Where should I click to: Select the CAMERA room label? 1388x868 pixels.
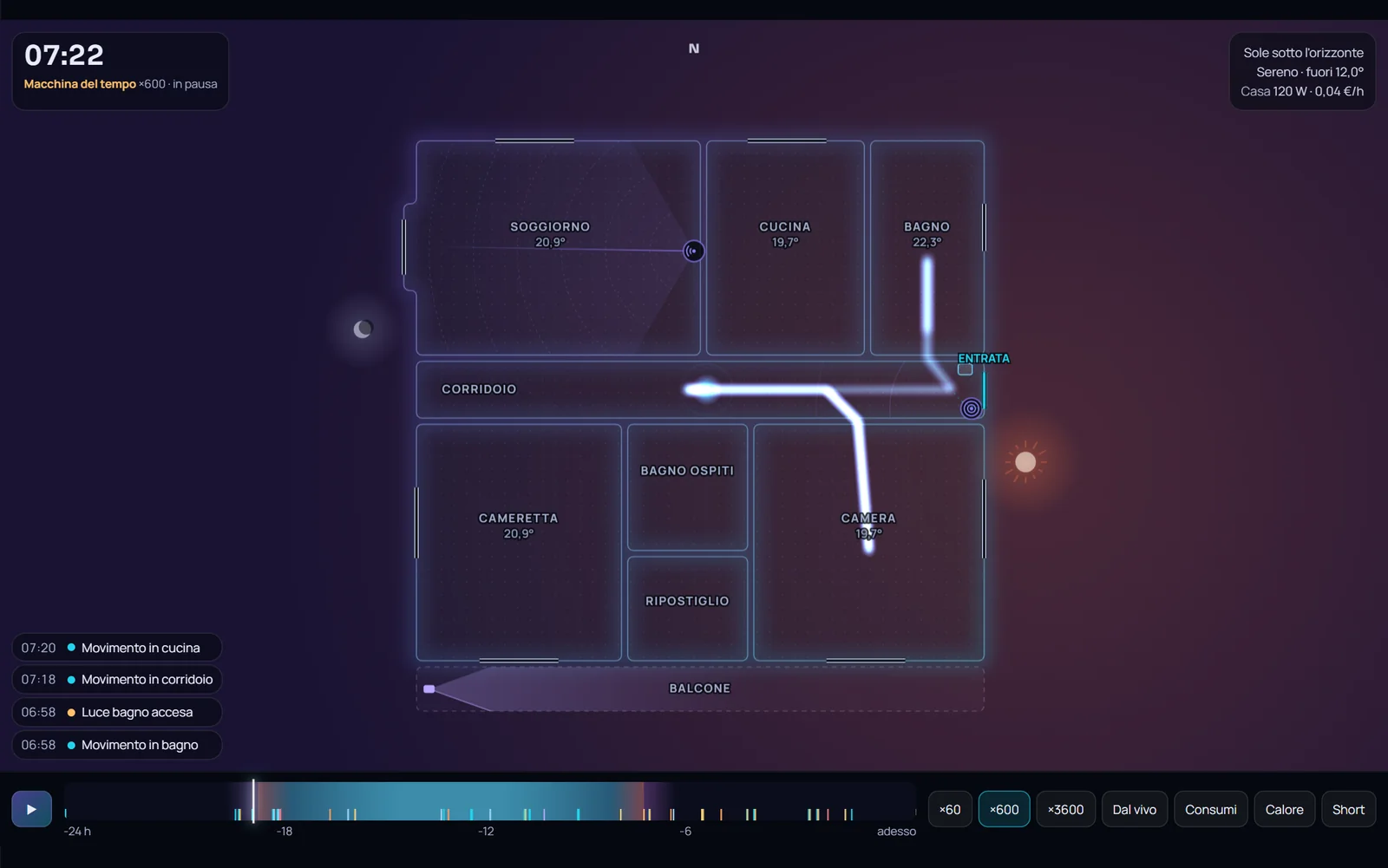pos(868,518)
